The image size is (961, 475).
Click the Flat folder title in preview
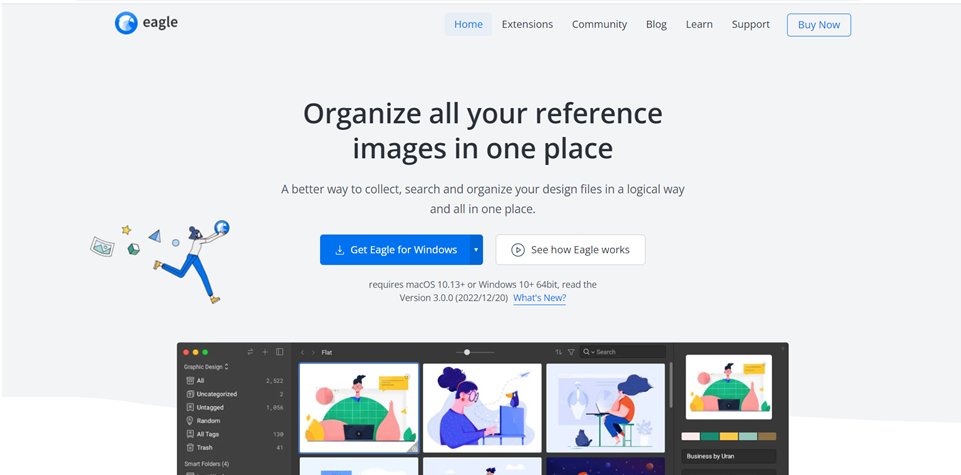pyautogui.click(x=327, y=352)
